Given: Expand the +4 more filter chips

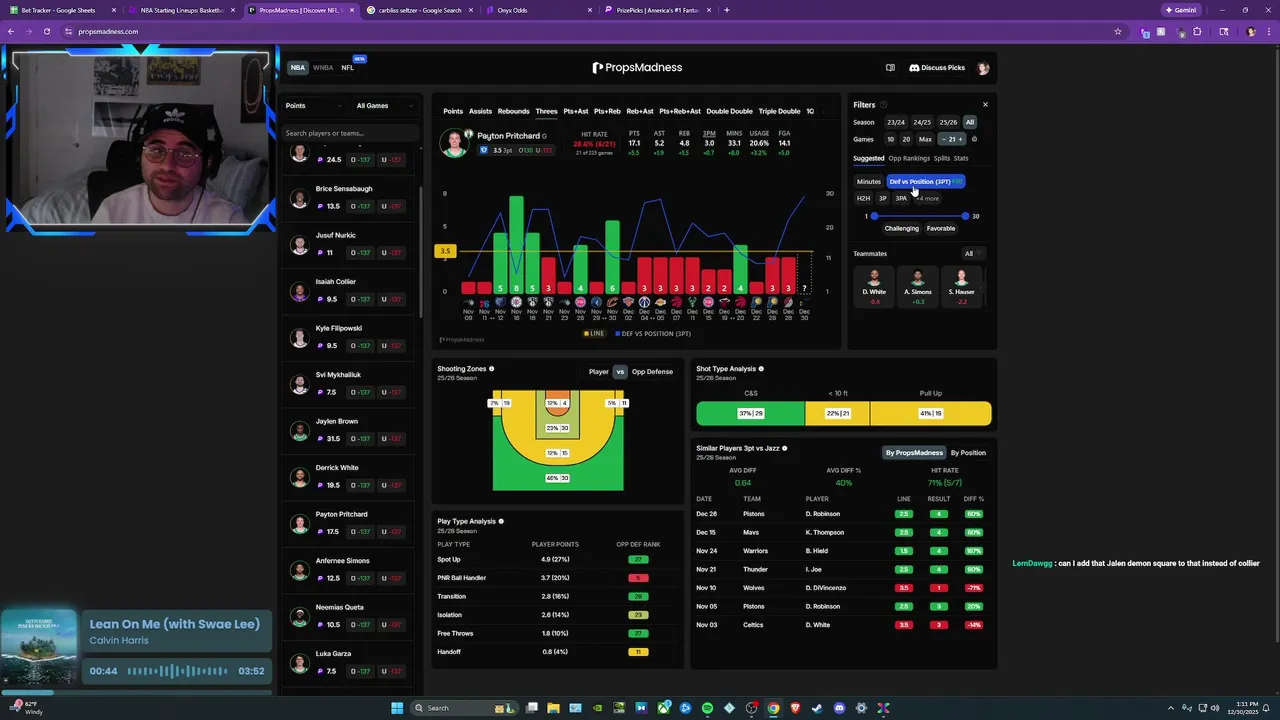Looking at the screenshot, I should click(x=929, y=198).
